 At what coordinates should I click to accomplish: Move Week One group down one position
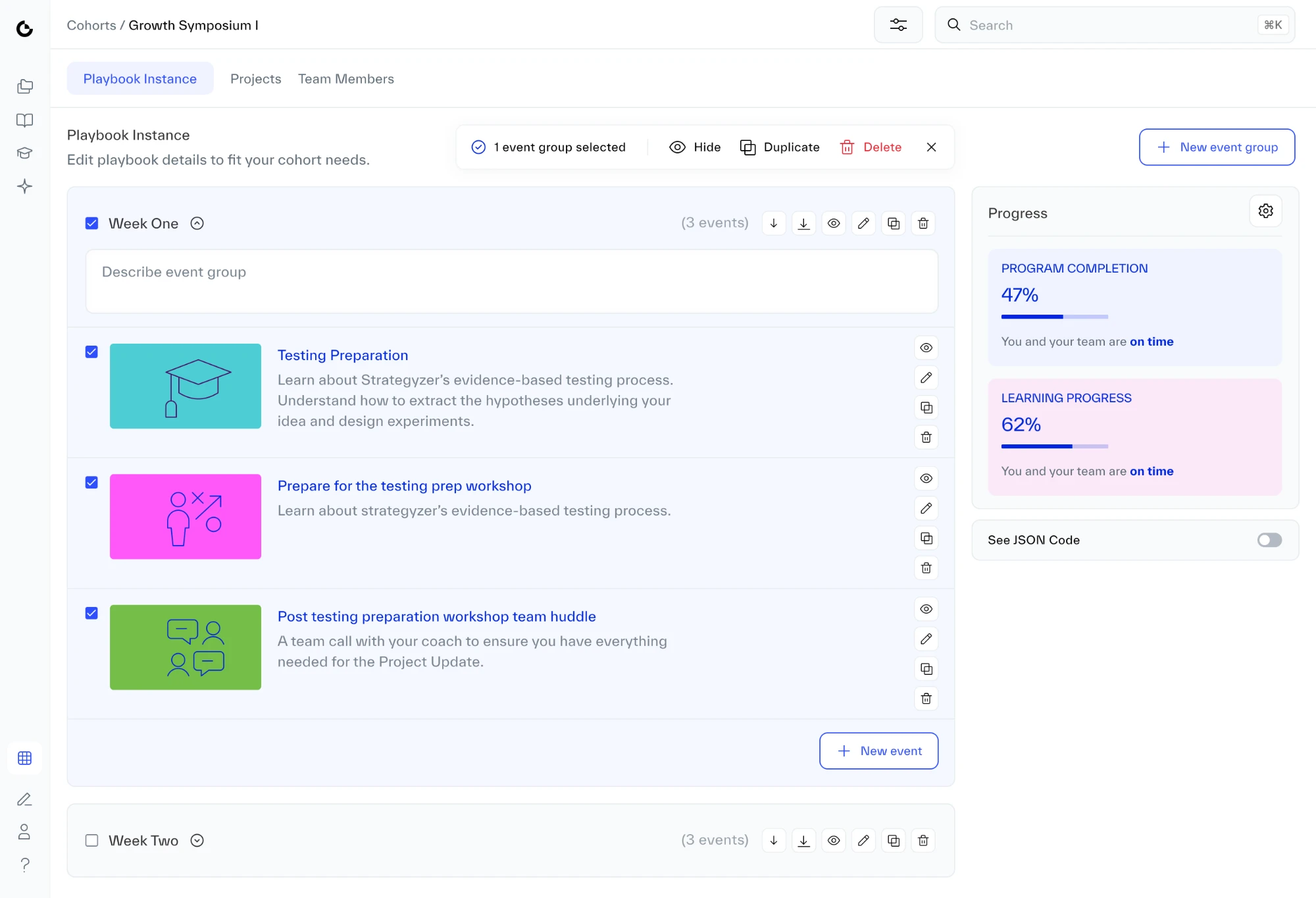(774, 223)
